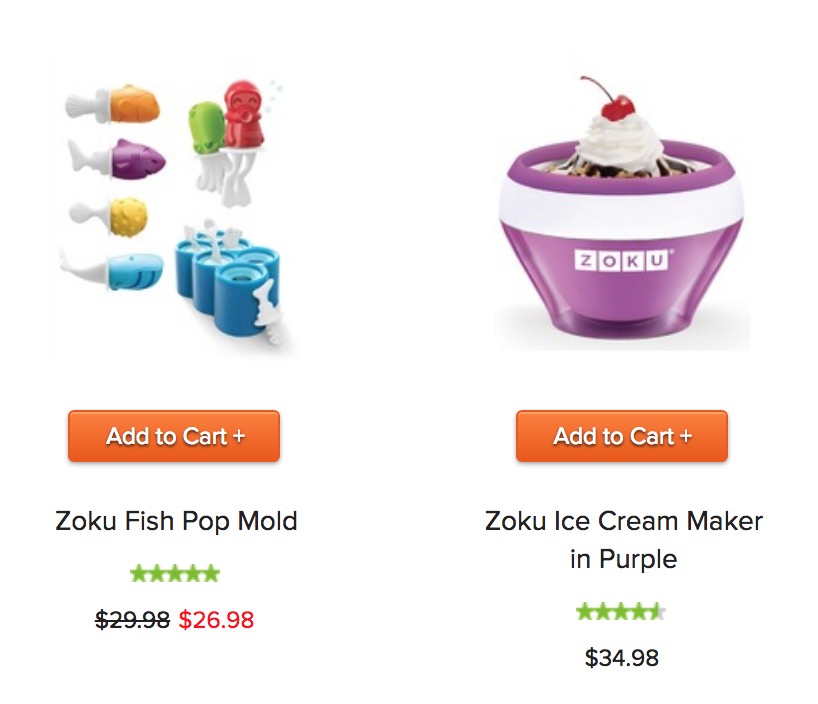This screenshot has width=818, height=704.
Task: Click the red $26.98 sale price
Action: pyautogui.click(x=216, y=620)
